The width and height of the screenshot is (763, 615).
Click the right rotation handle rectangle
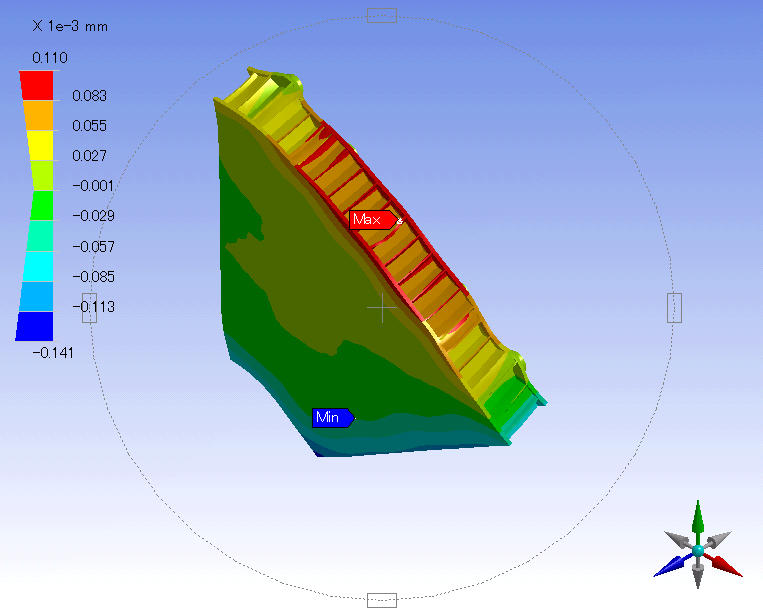674,308
